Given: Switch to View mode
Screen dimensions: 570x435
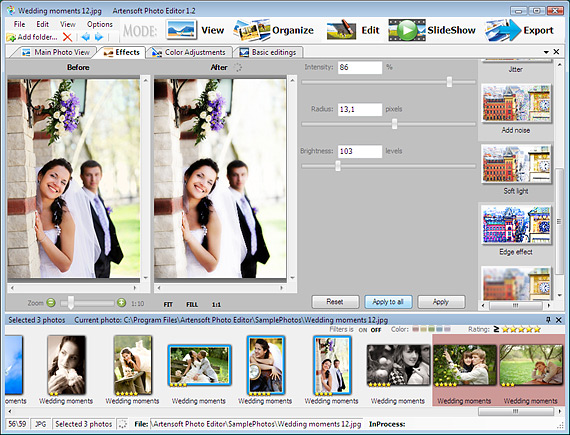Looking at the screenshot, I should coord(196,30).
